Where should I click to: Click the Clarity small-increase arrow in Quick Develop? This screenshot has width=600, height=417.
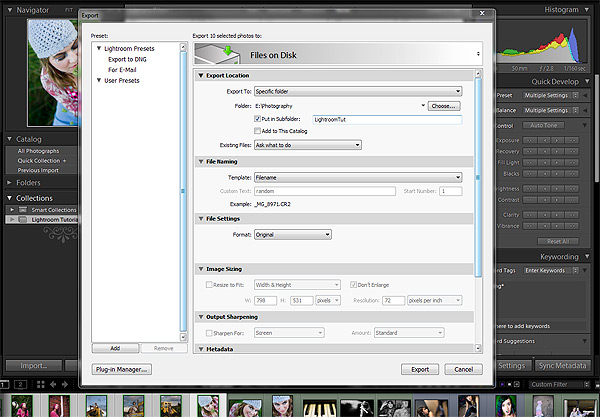[x=557, y=215]
